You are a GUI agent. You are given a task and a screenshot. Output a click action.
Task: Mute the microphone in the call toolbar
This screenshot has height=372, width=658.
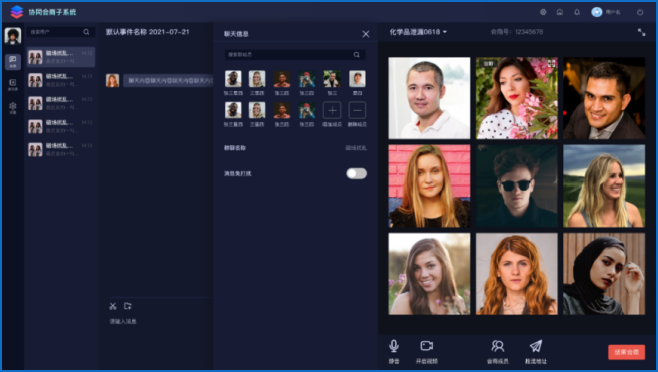[x=394, y=346]
